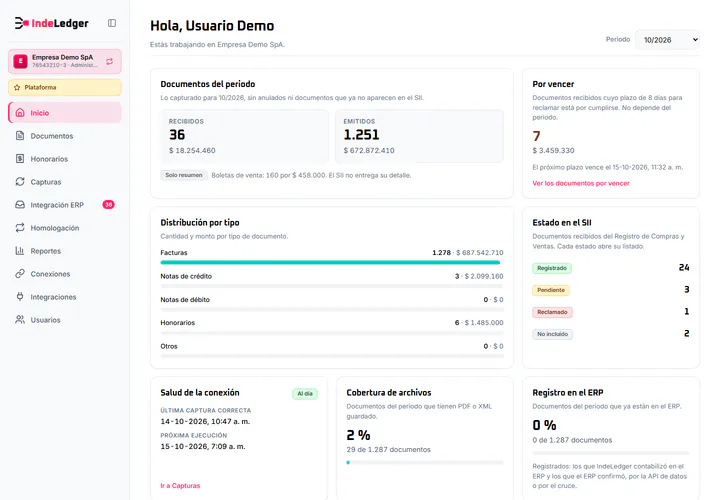Go to Inicio in the sidebar
Viewport: 720px width, 500px height.
coord(65,112)
